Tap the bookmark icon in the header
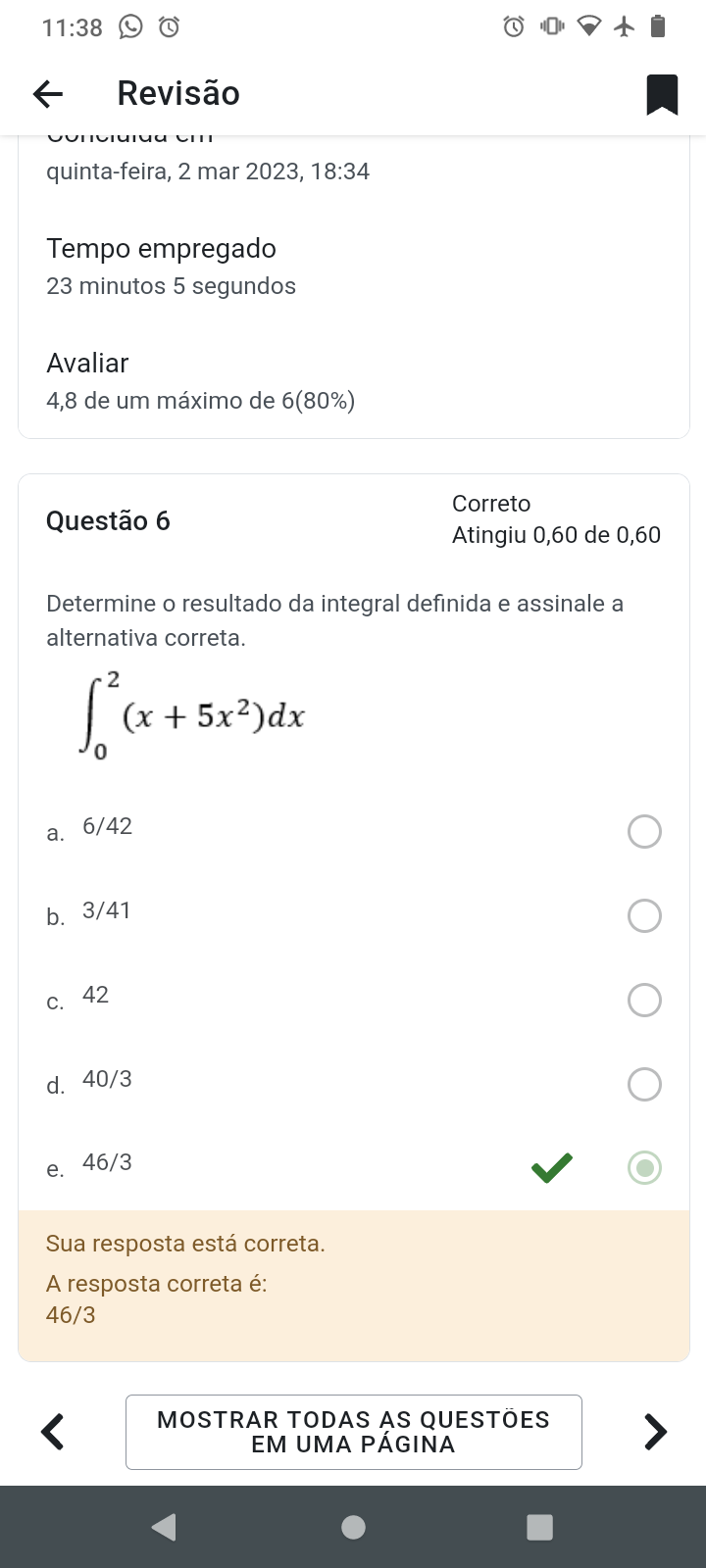This screenshot has height=1568, width=706. (x=662, y=94)
